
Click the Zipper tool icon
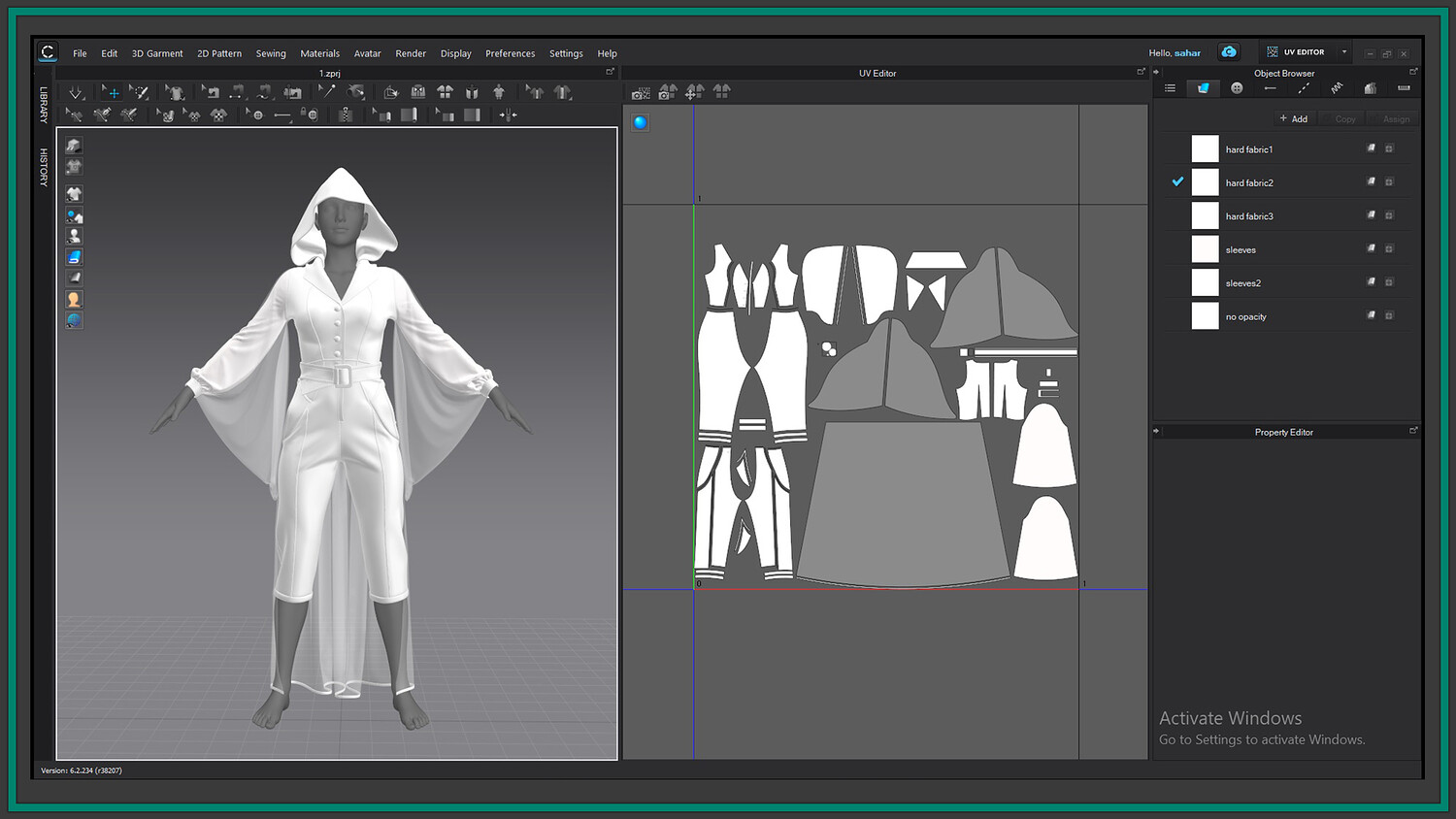[346, 115]
